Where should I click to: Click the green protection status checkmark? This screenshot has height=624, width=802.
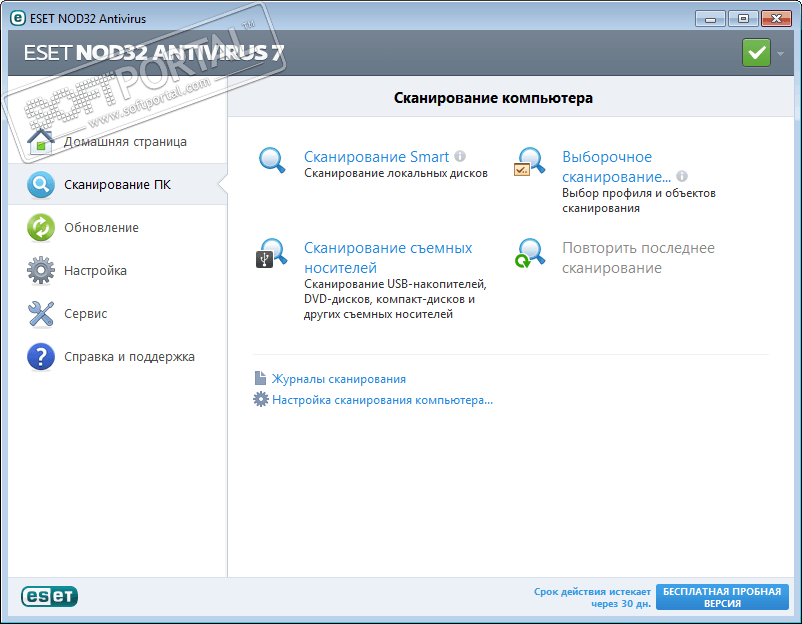(x=756, y=53)
